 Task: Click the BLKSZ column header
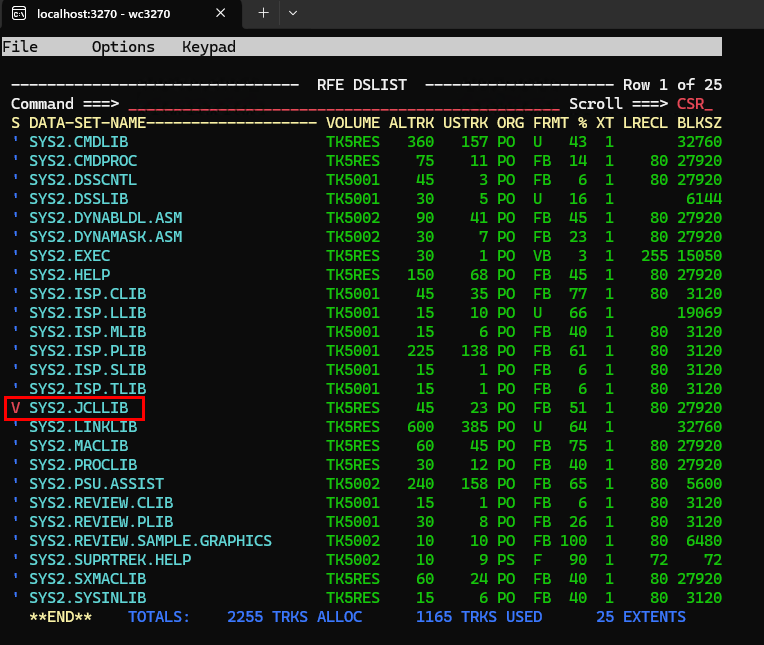700,123
